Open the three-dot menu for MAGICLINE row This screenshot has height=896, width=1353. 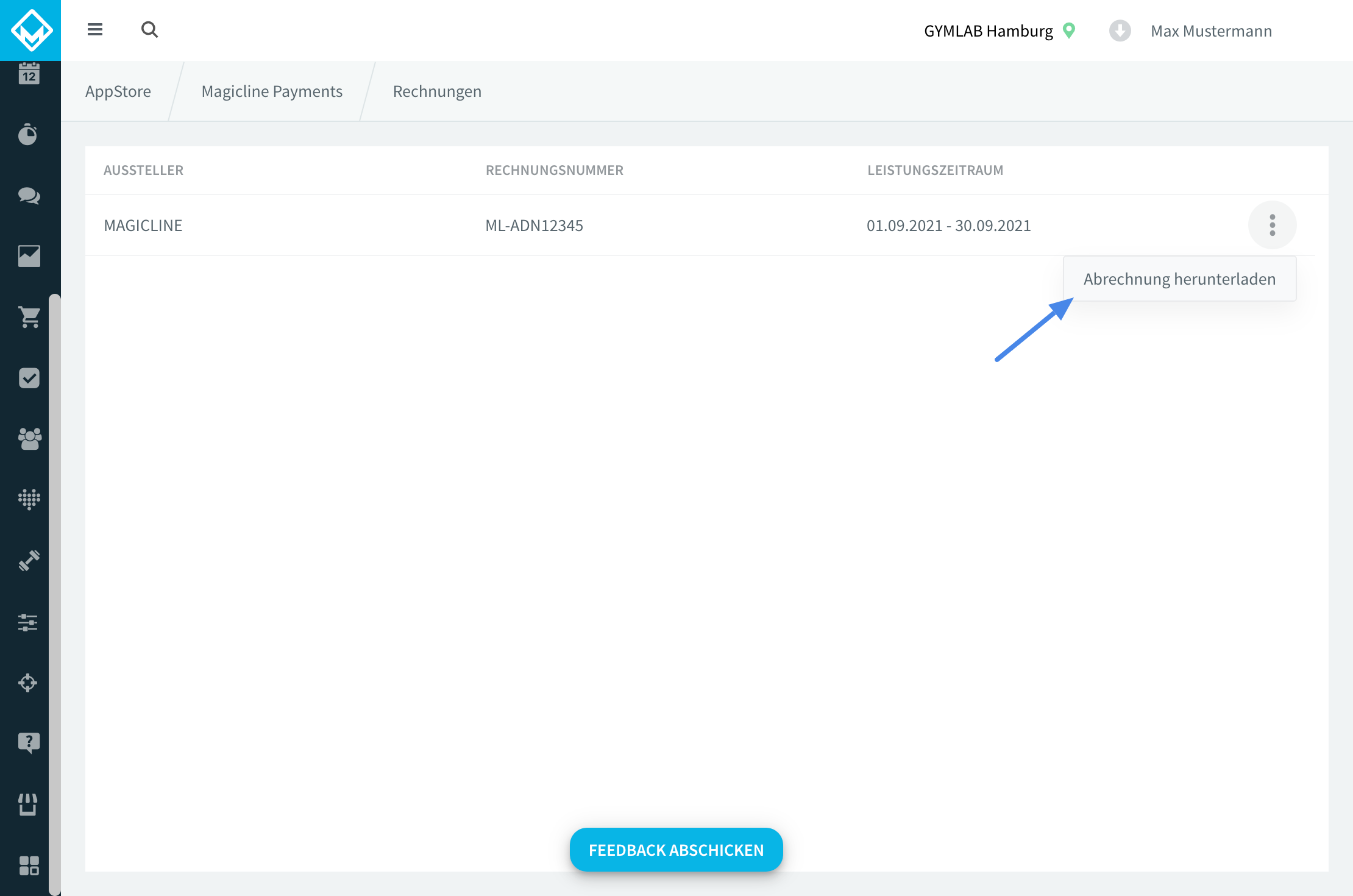(1272, 225)
